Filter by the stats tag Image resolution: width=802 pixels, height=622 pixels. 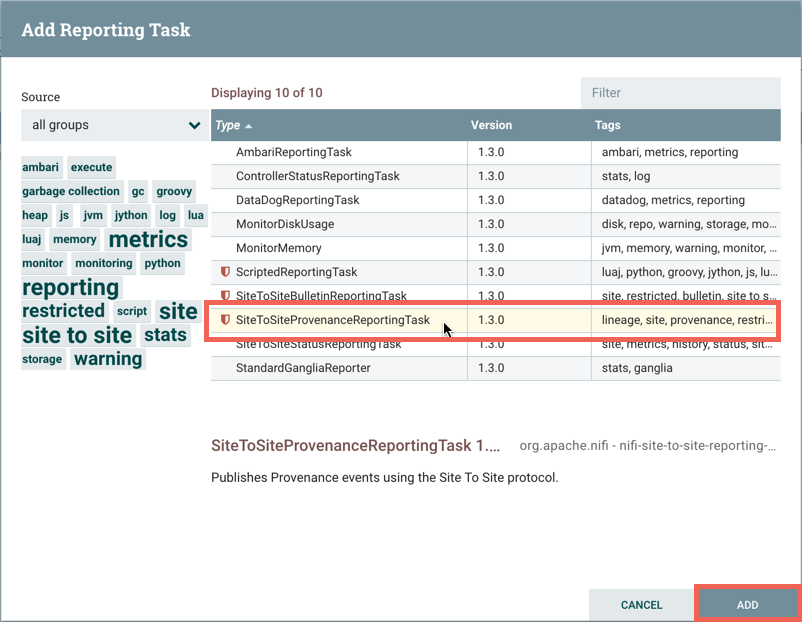[x=165, y=335]
